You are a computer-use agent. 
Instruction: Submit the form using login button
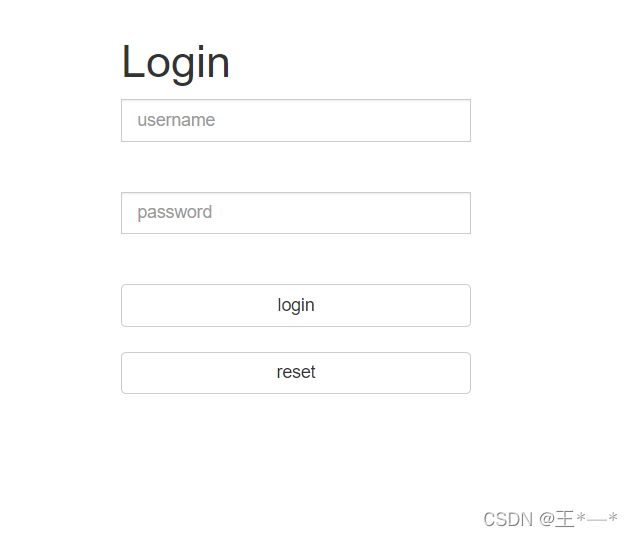pyautogui.click(x=296, y=306)
